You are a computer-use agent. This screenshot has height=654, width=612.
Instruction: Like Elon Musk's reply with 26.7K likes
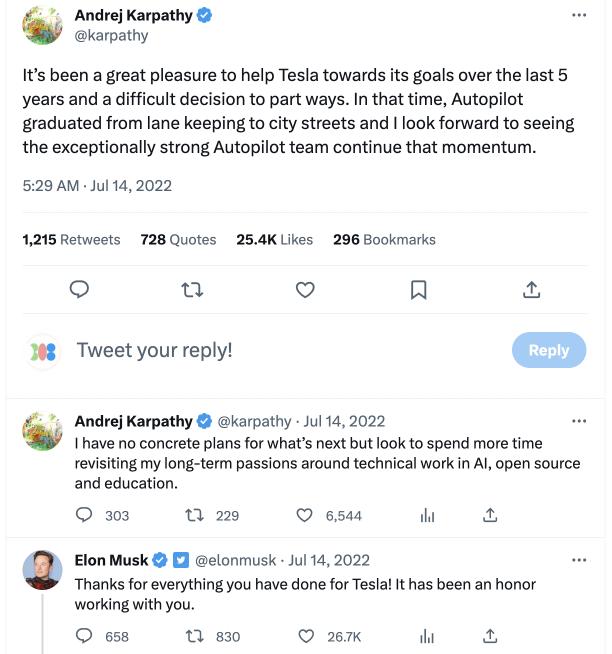(x=306, y=636)
